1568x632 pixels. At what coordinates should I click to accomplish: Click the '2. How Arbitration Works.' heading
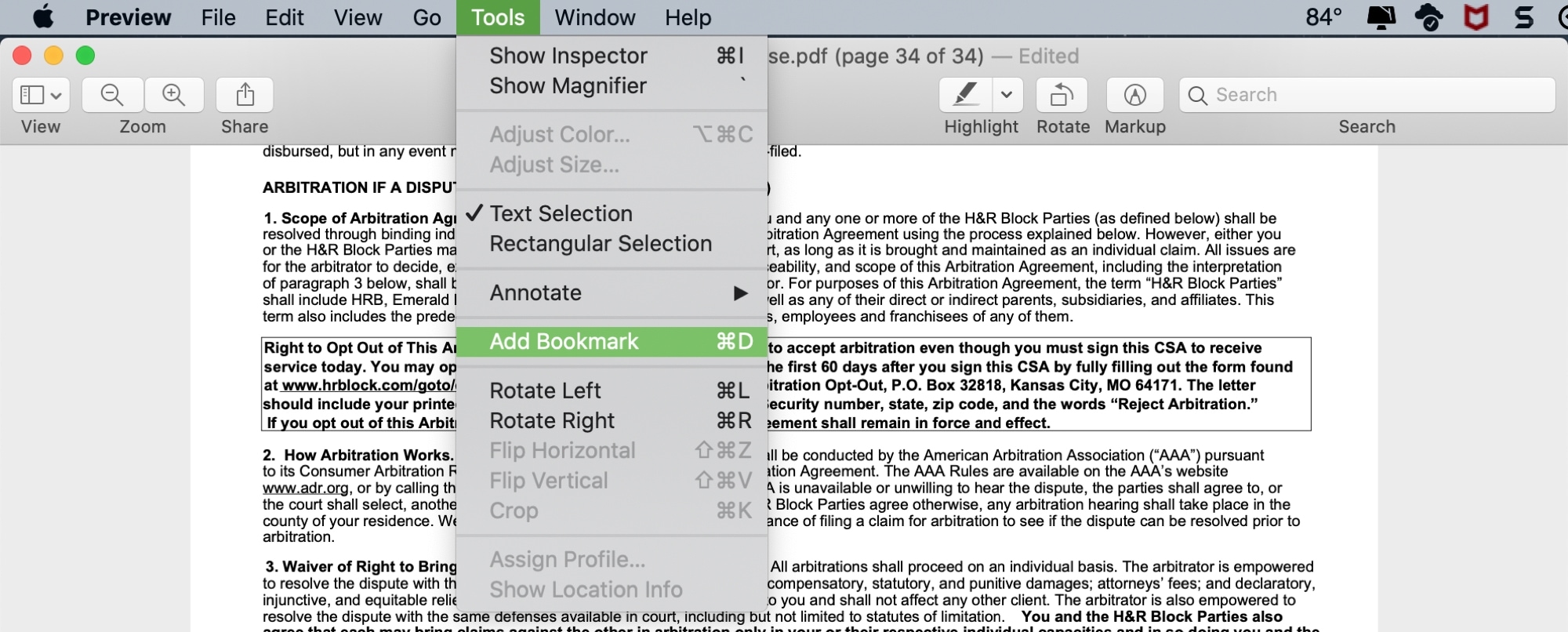click(x=358, y=455)
